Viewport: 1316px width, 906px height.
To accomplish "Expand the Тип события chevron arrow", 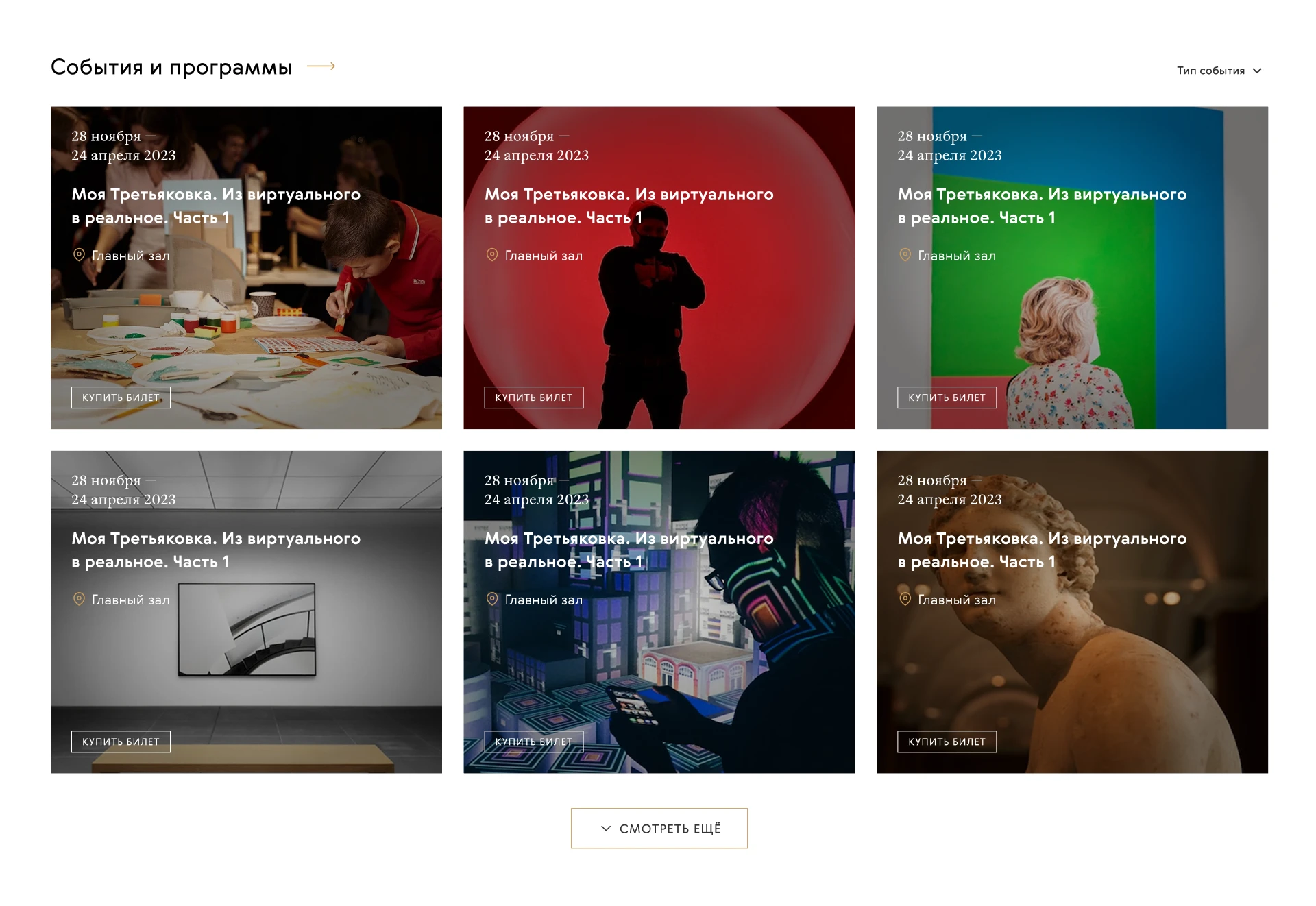I will point(1257,71).
